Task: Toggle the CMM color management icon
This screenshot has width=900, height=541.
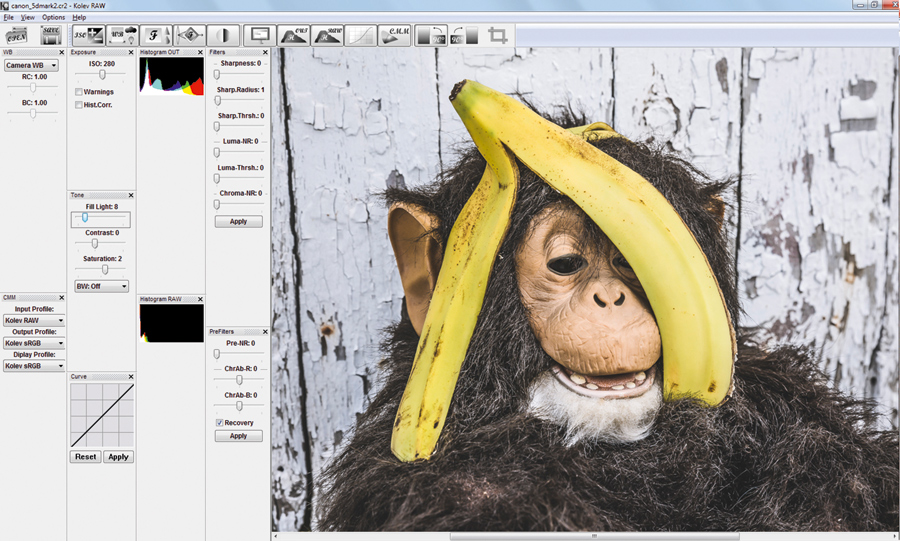Action: pyautogui.click(x=395, y=36)
